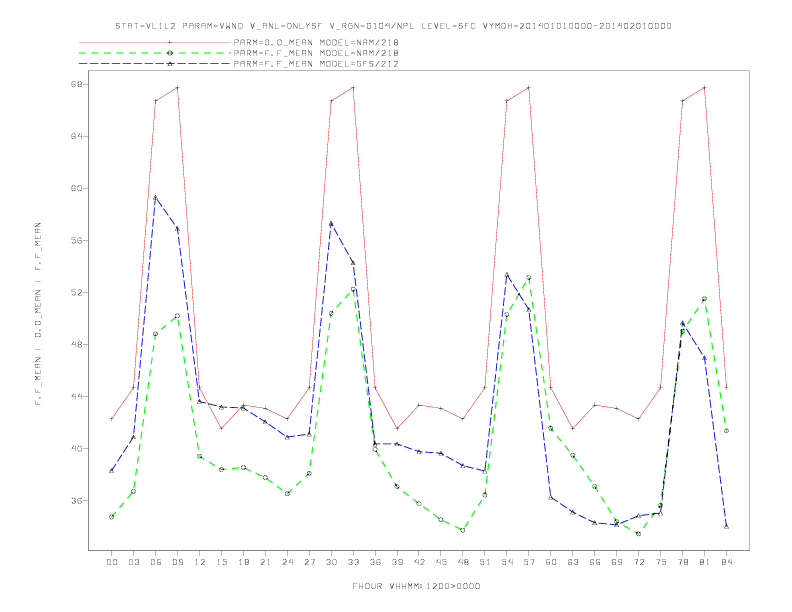792x612 pixels.
Task: Click x-axis tick label 06
Action: (x=156, y=562)
